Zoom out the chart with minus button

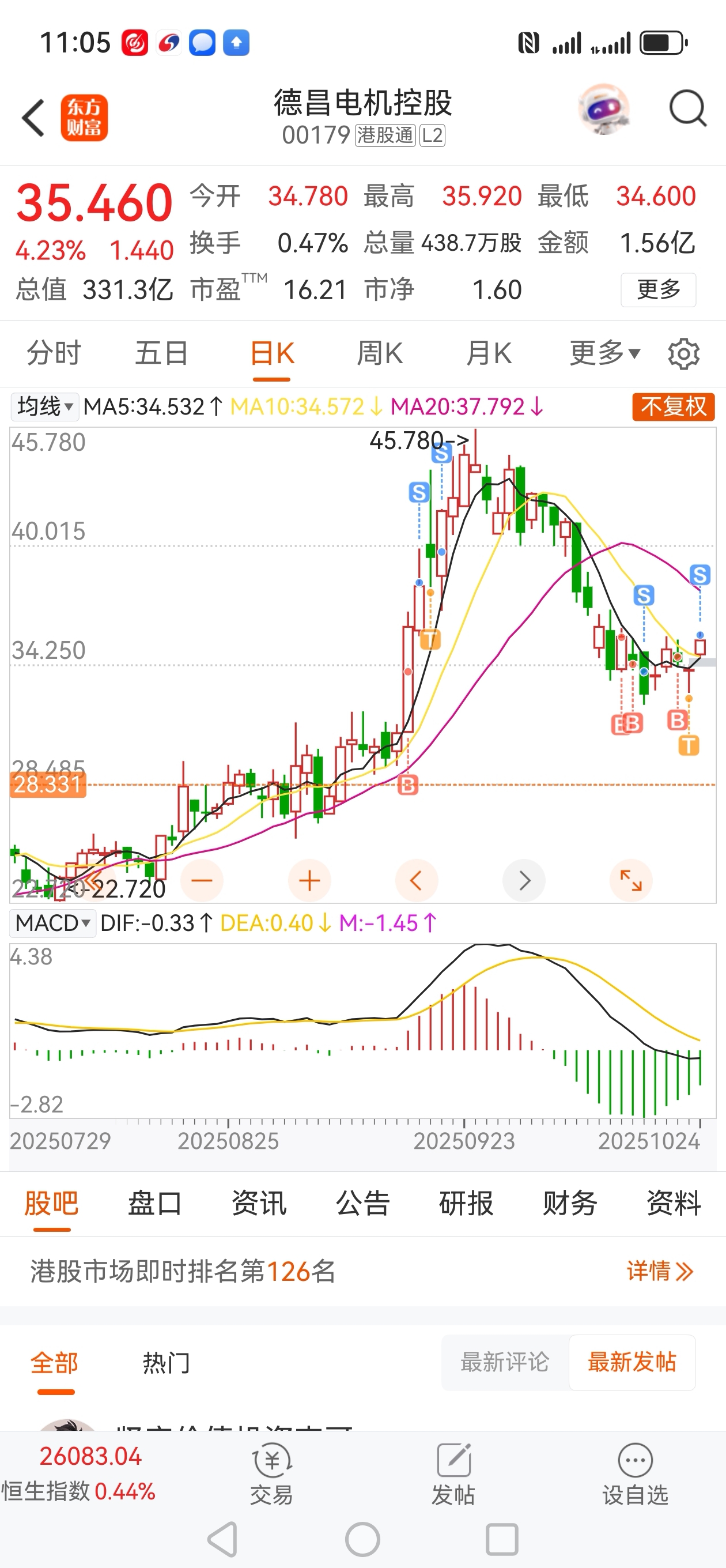[x=202, y=880]
